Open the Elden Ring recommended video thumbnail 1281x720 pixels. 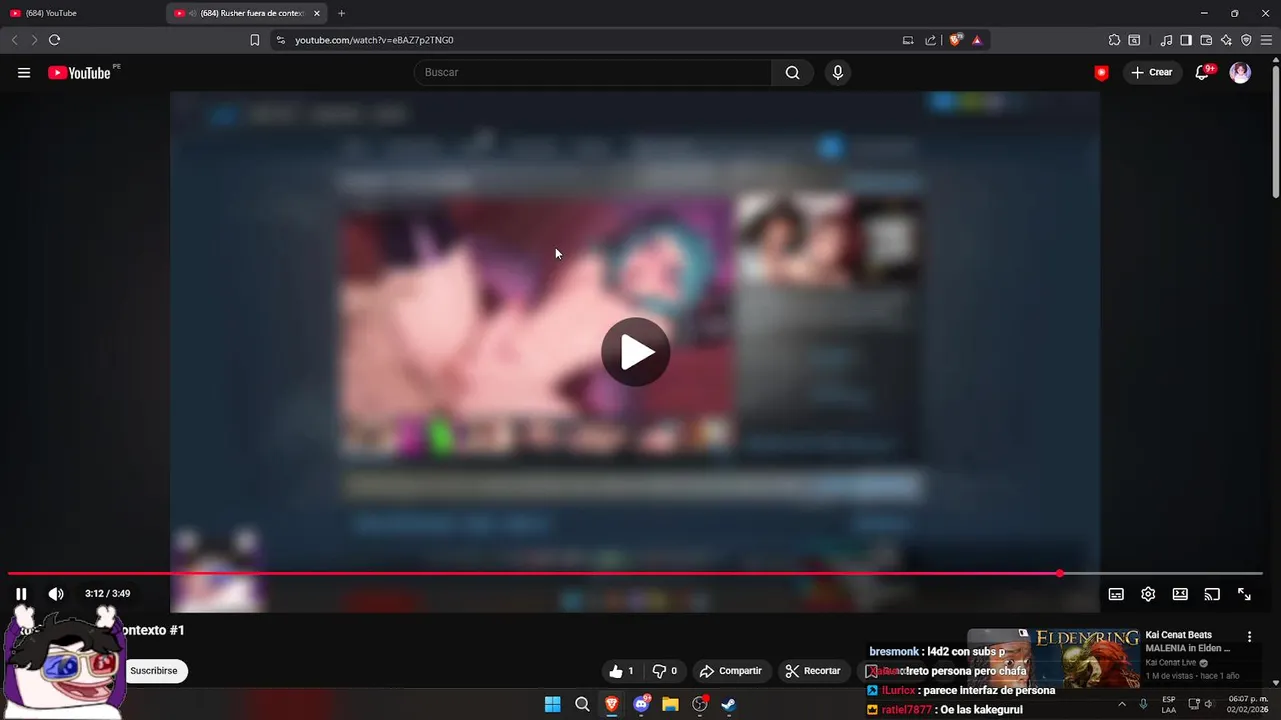pos(1053,657)
